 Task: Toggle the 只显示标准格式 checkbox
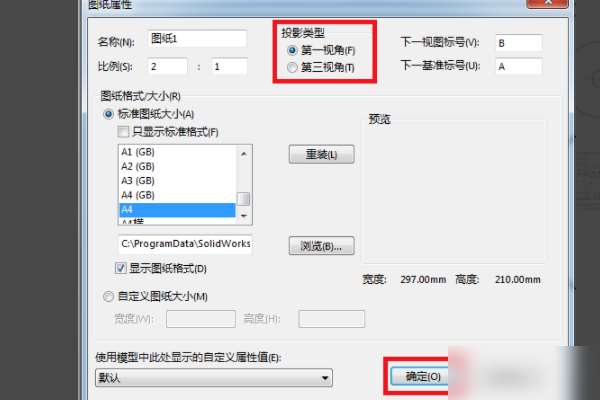pyautogui.click(x=123, y=132)
